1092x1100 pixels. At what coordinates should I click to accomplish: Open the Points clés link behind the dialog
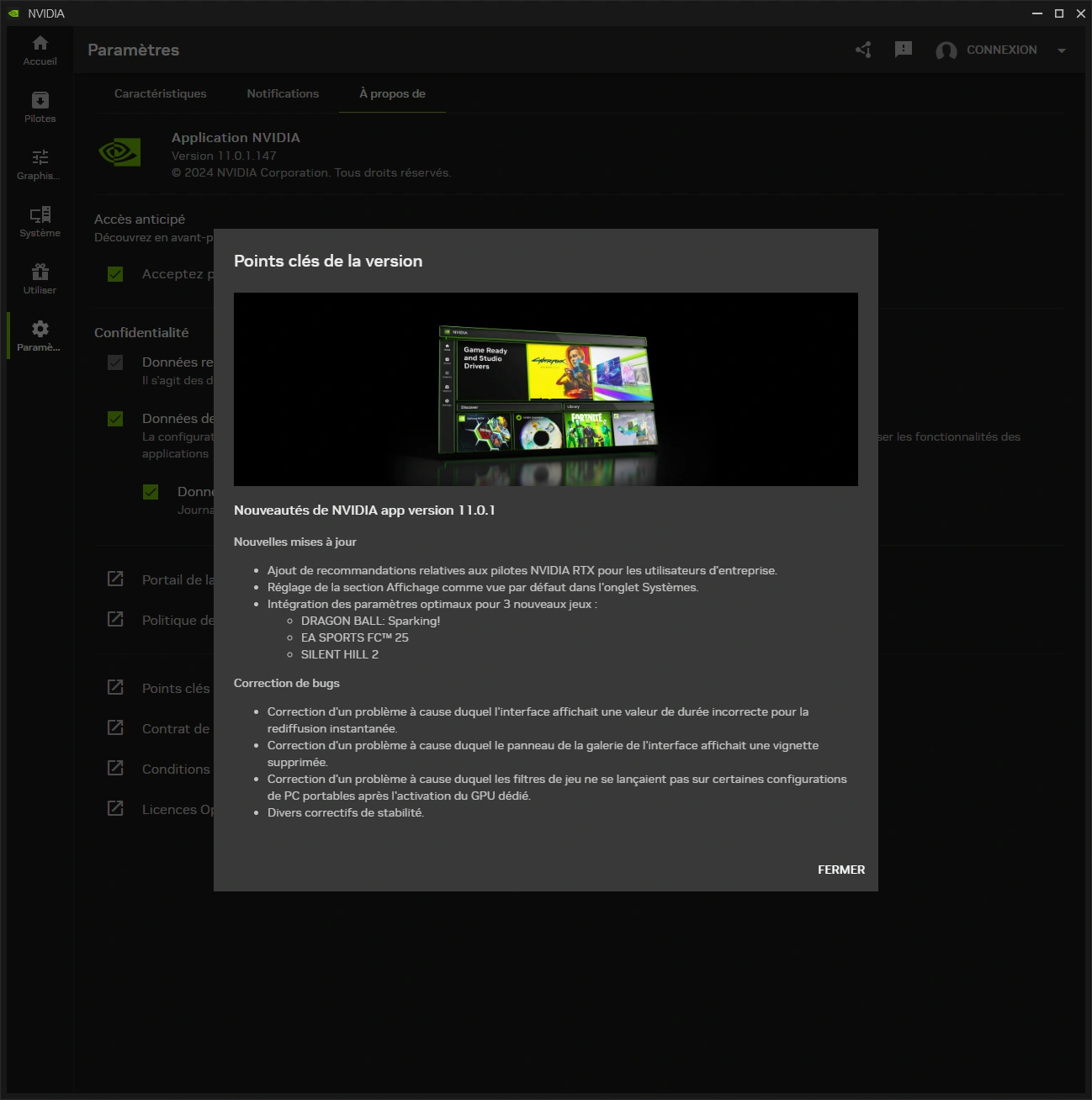[176, 688]
